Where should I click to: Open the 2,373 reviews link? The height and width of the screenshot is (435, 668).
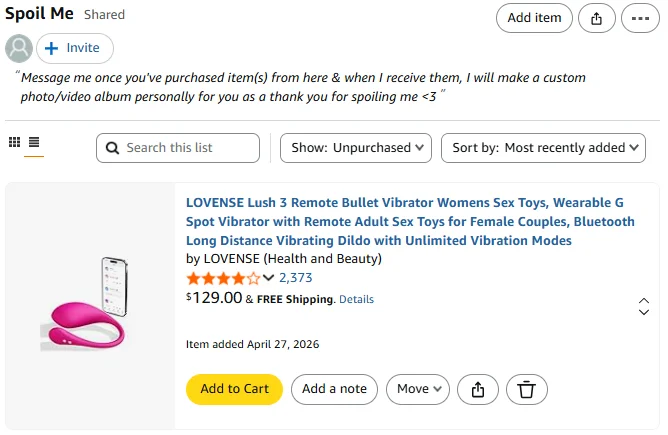(296, 278)
